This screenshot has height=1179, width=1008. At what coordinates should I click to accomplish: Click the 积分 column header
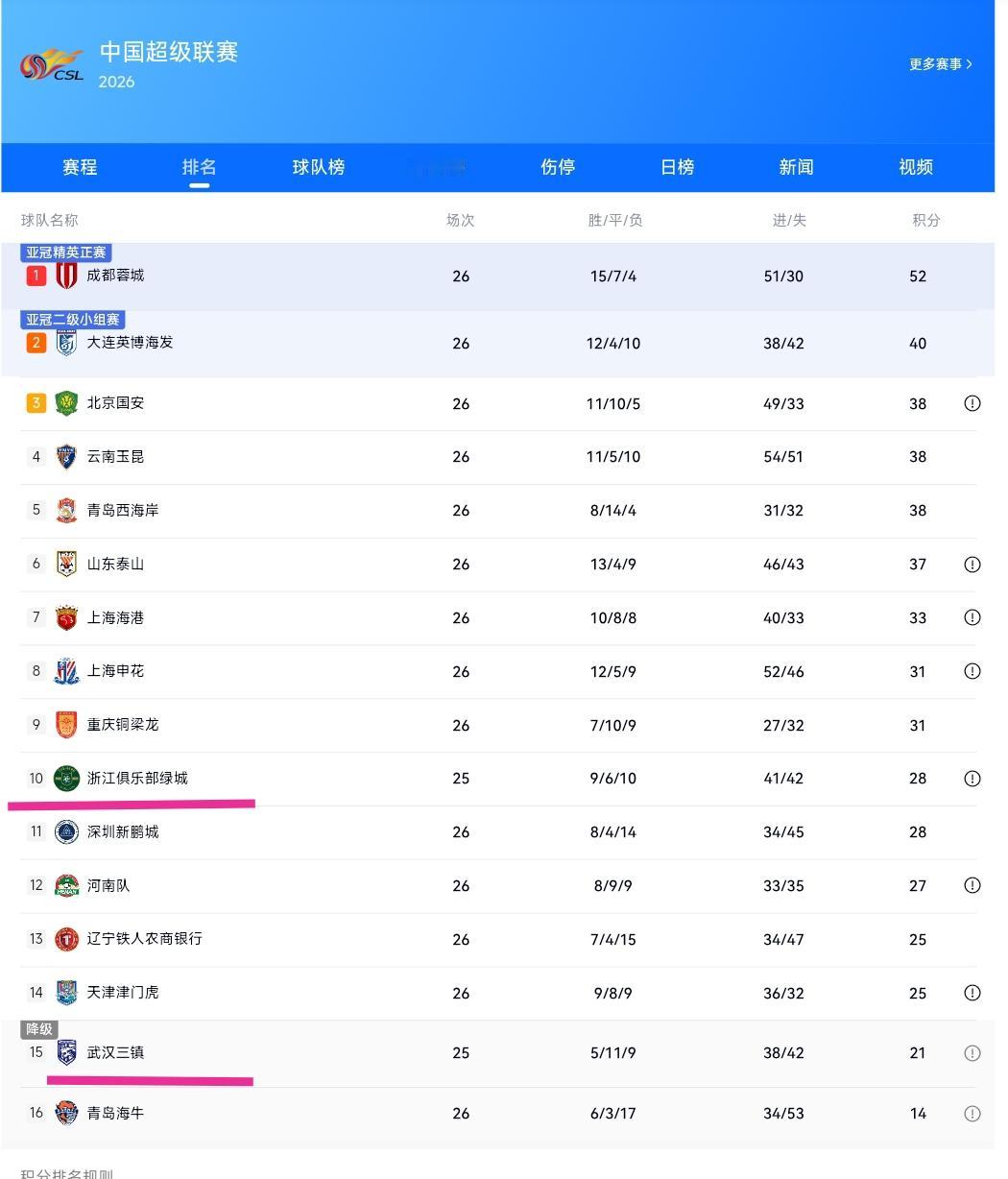tap(926, 220)
